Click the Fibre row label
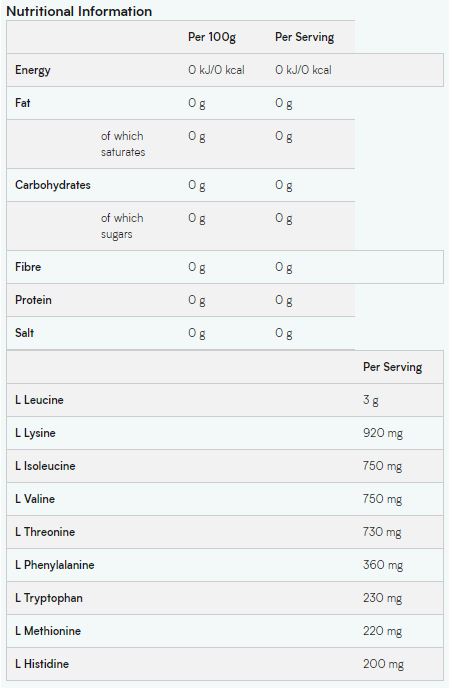Viewport: 452px width, 688px height. coord(28,267)
